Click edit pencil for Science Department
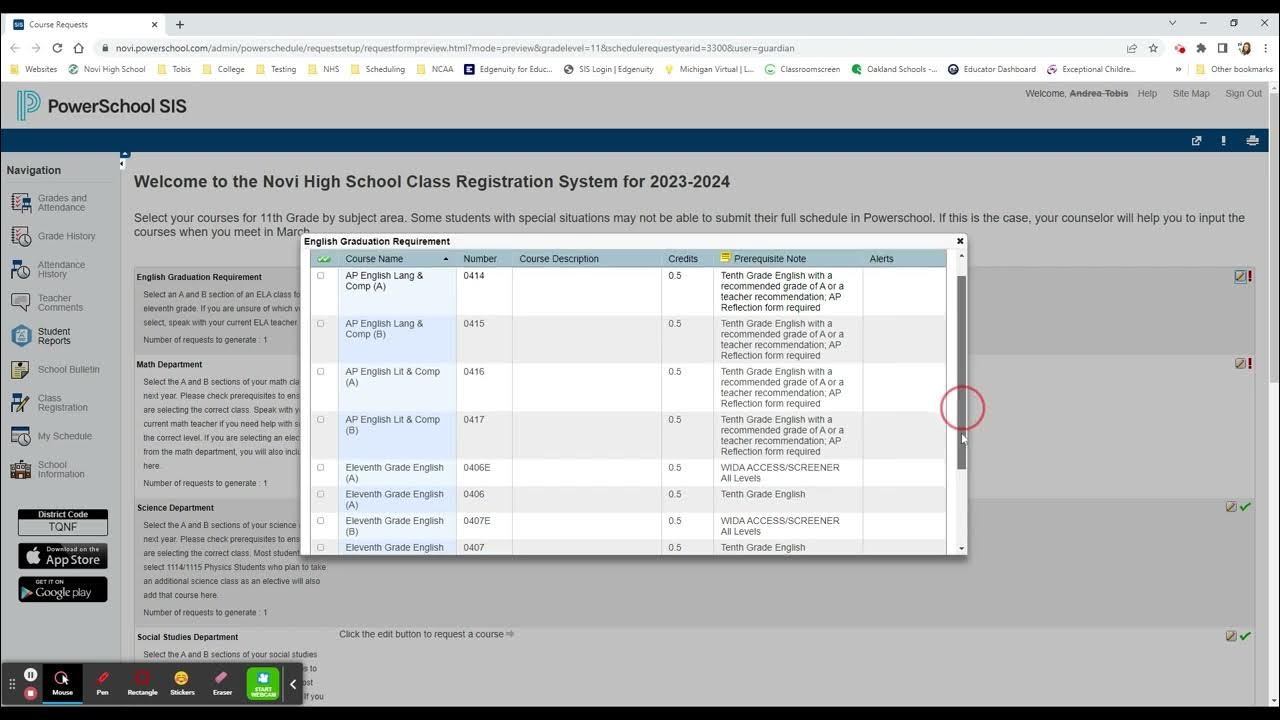Viewport: 1280px width, 720px height. 1231,507
